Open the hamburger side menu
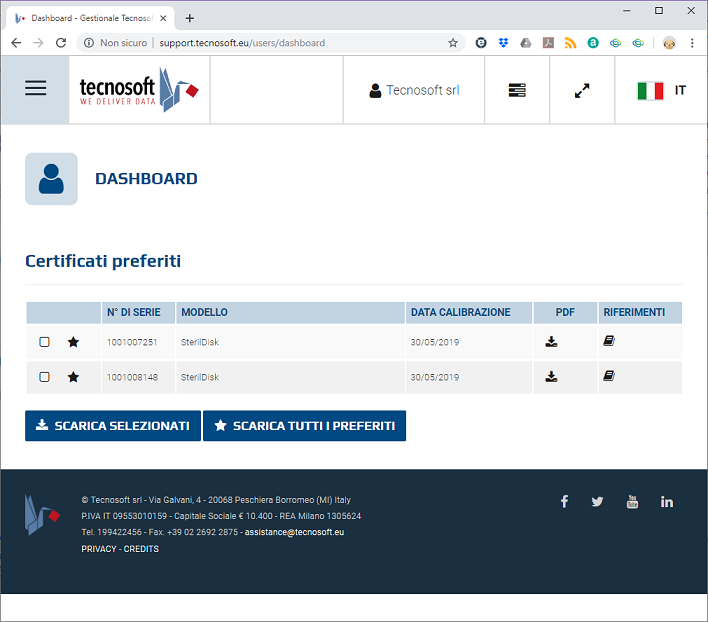 (x=35, y=88)
